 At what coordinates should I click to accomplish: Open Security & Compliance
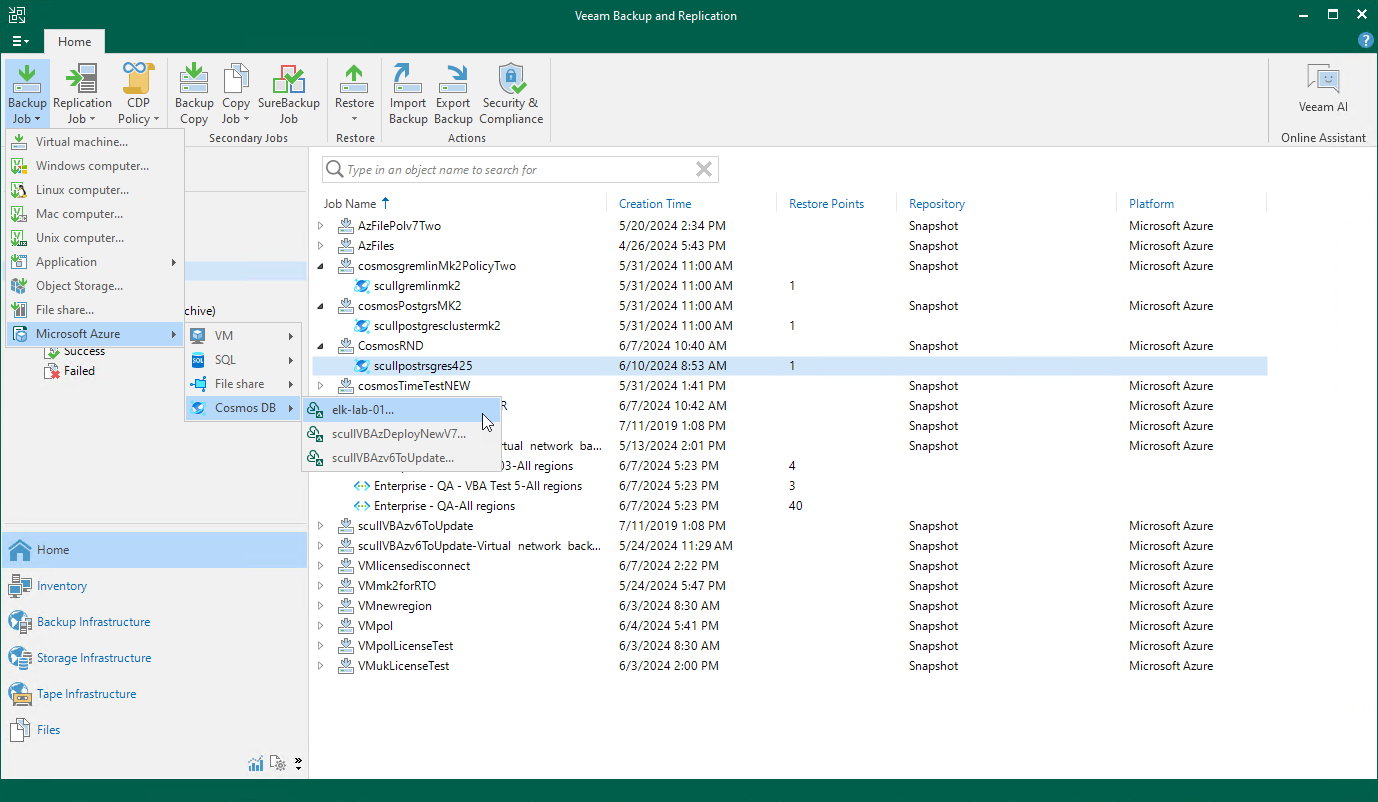click(511, 93)
